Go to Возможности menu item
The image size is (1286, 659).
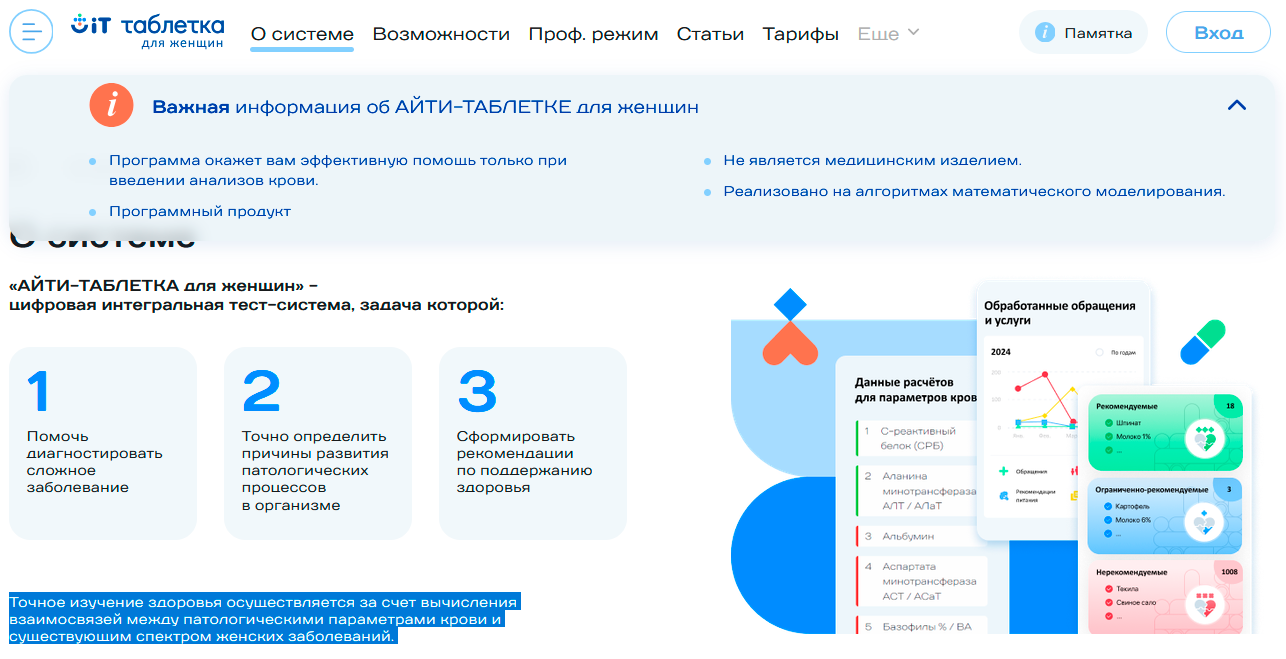[x=441, y=34]
